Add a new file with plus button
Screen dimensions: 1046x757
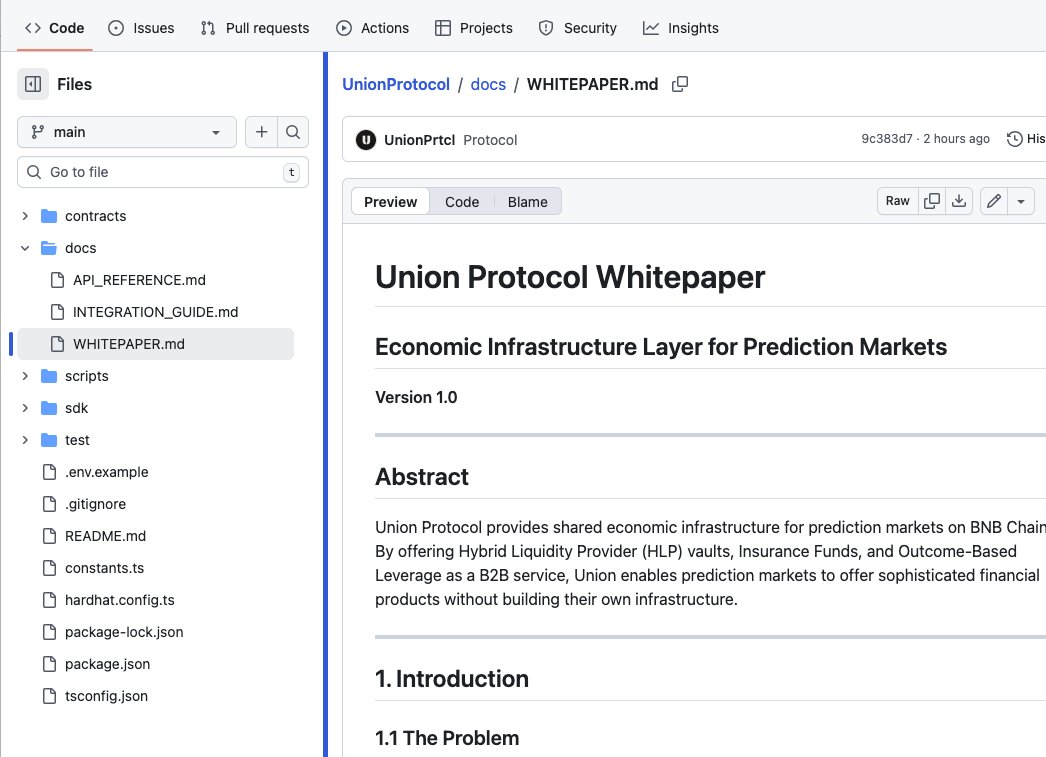262,132
